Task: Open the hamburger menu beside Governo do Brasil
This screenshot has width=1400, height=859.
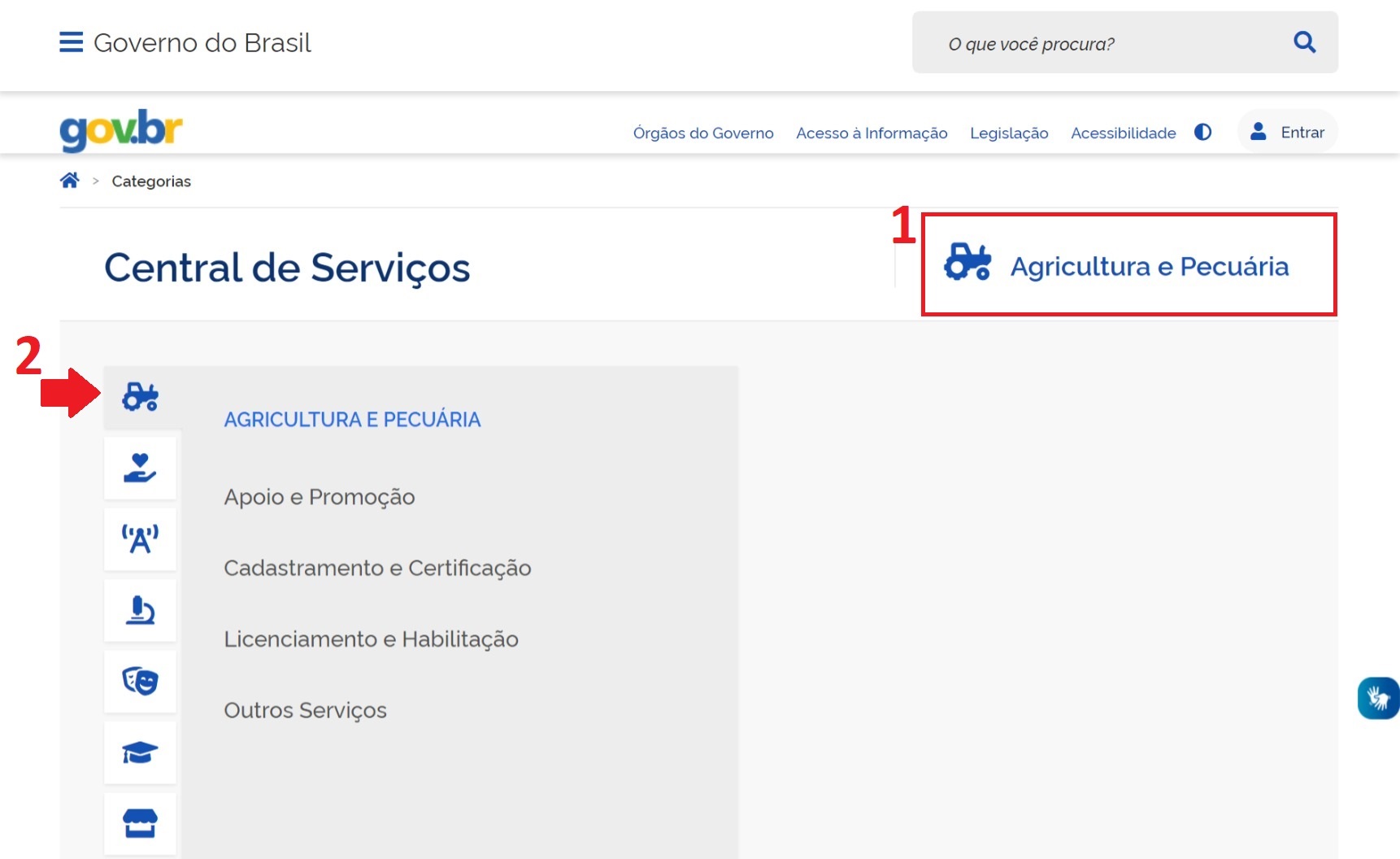Action: [x=71, y=42]
